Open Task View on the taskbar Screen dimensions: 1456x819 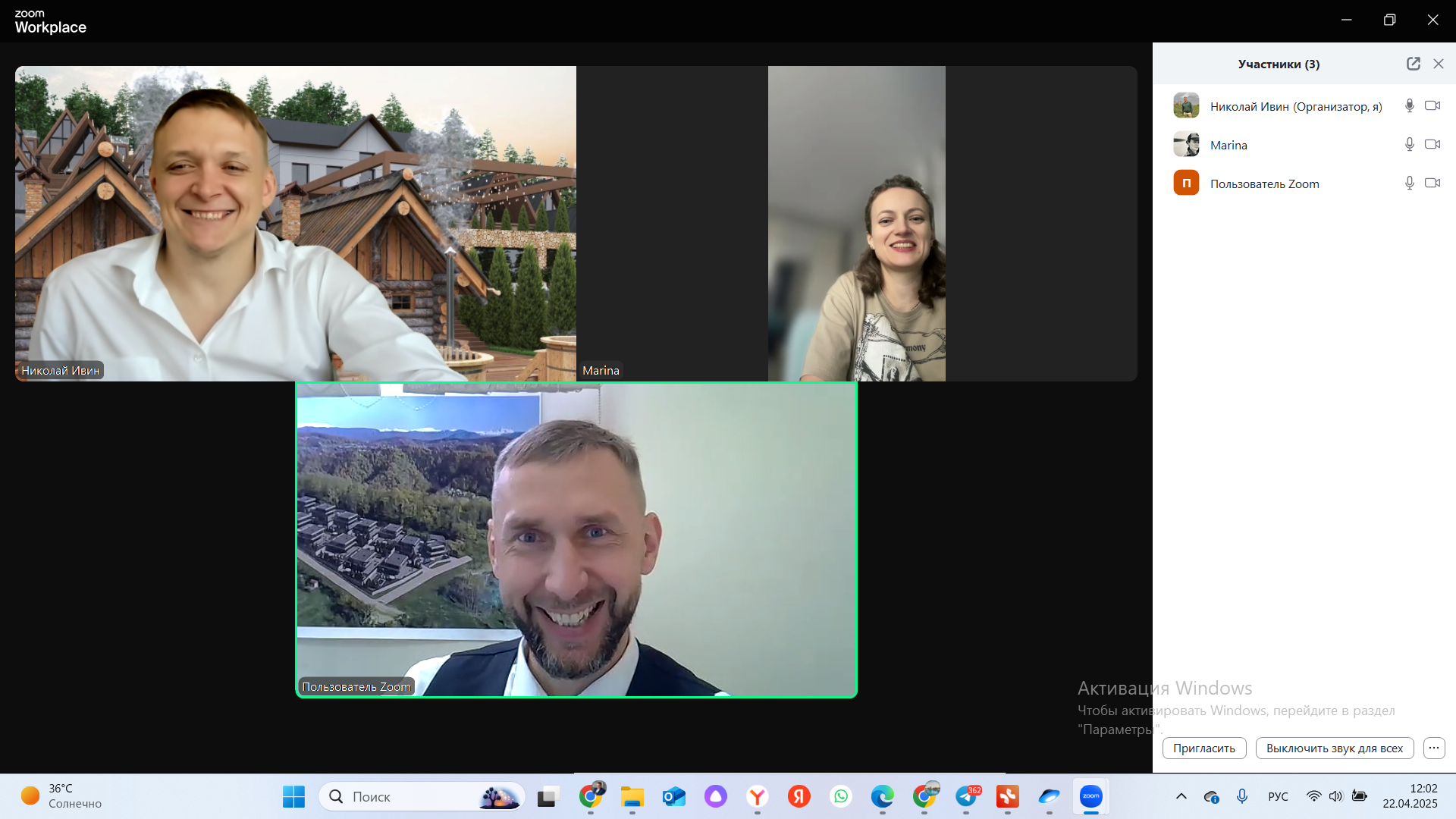(548, 796)
